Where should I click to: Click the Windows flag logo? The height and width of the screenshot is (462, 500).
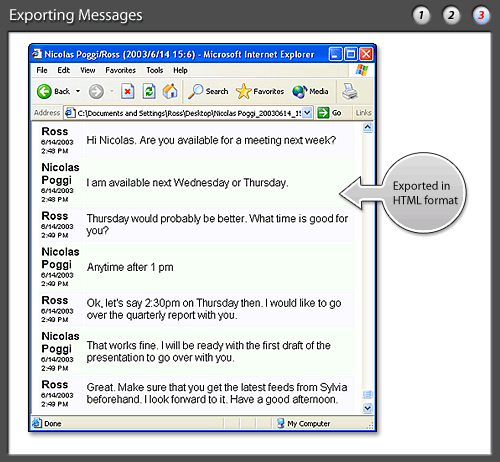pyautogui.click(x=362, y=70)
